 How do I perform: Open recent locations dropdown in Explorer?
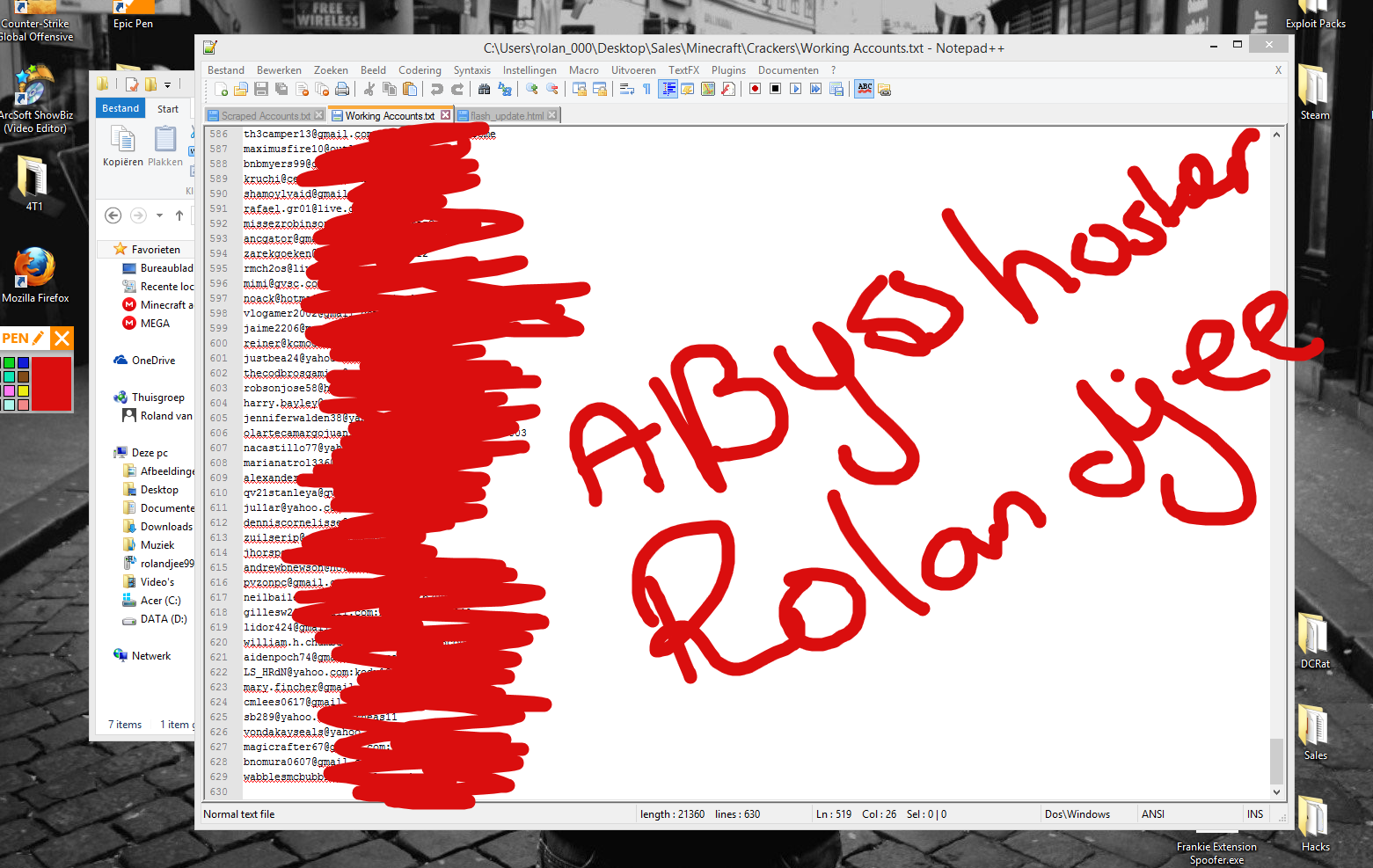tap(159, 215)
